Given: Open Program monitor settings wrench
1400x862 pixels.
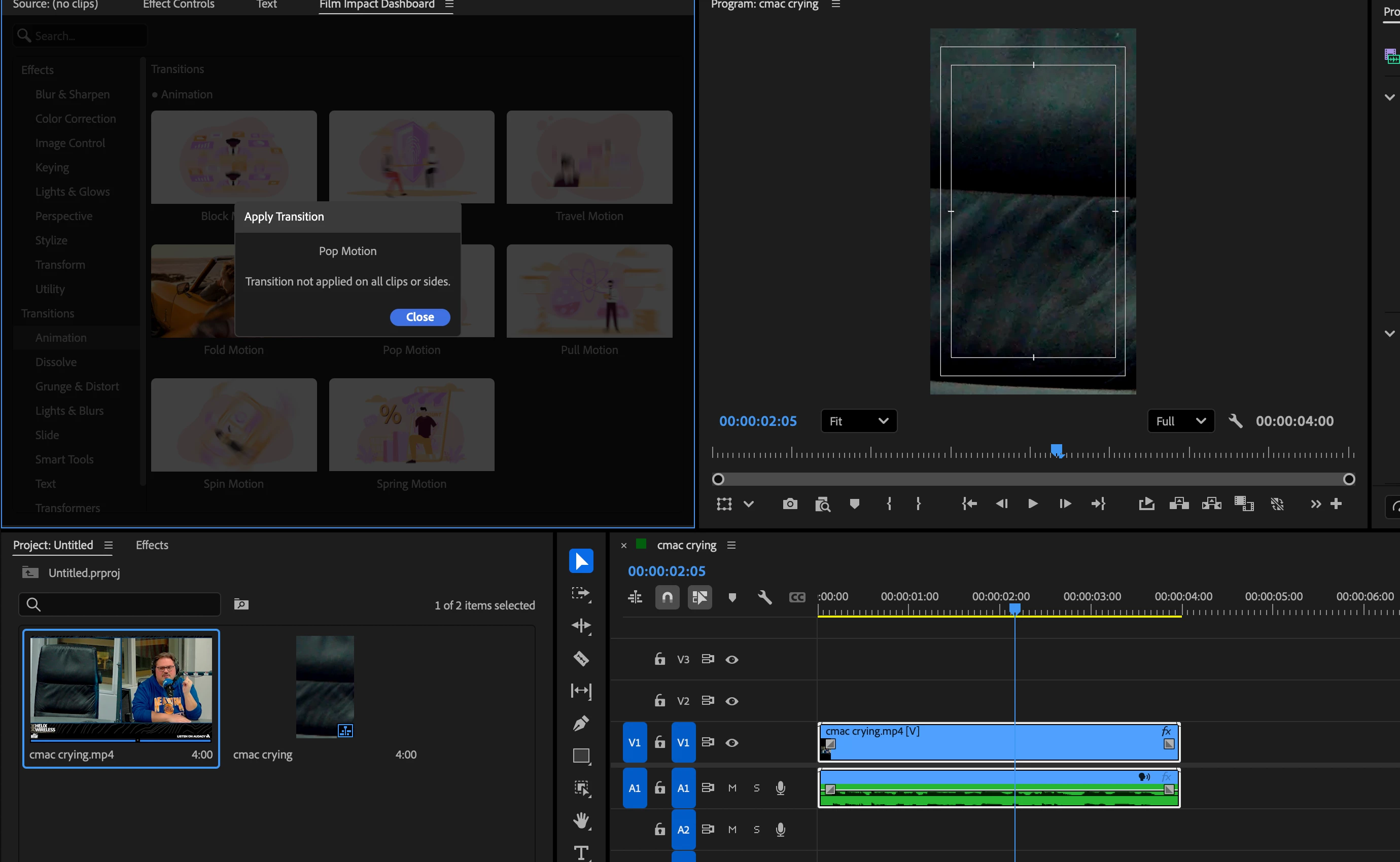Looking at the screenshot, I should (x=1235, y=421).
